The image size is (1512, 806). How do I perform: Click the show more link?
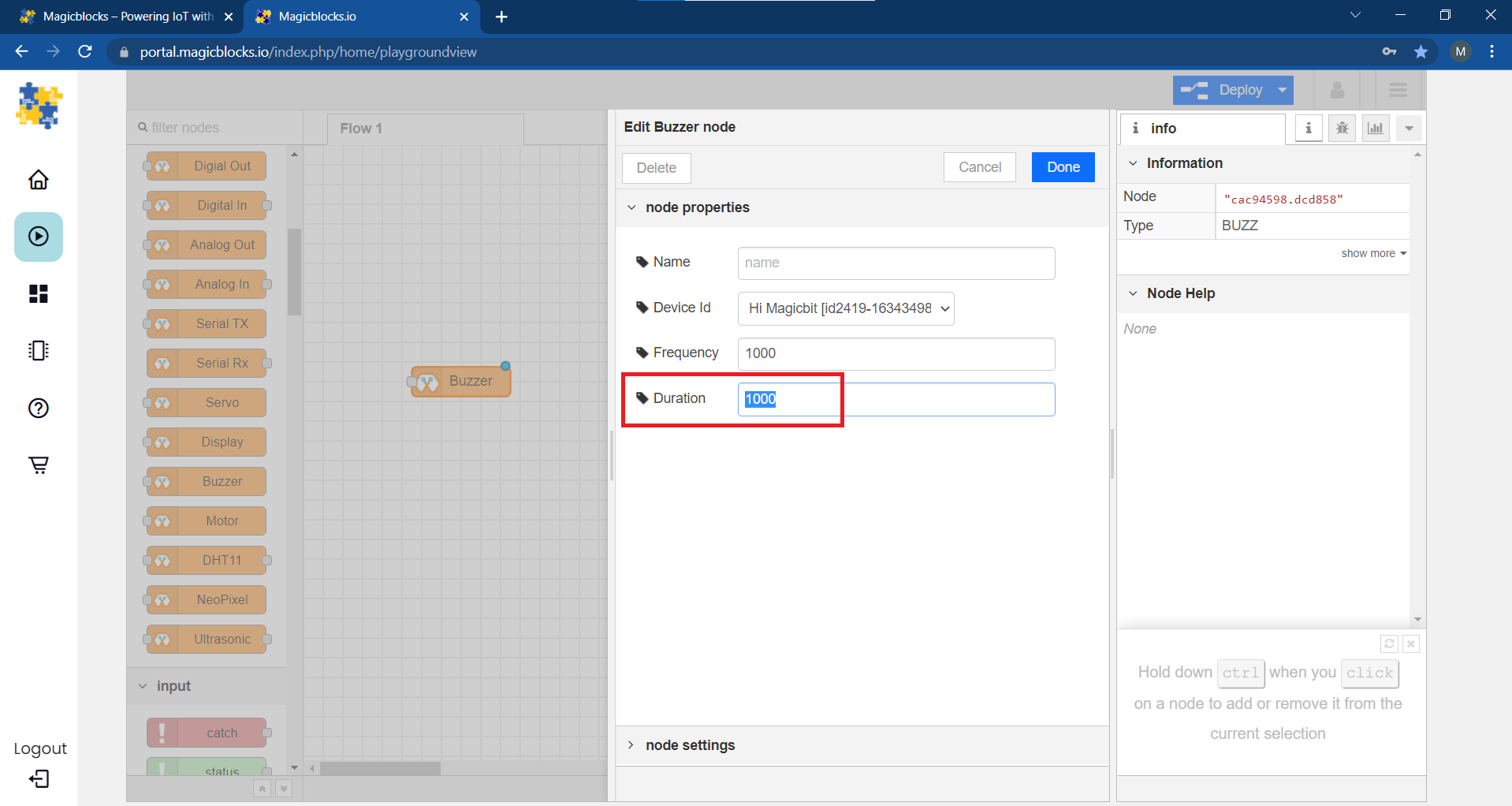[1372, 253]
